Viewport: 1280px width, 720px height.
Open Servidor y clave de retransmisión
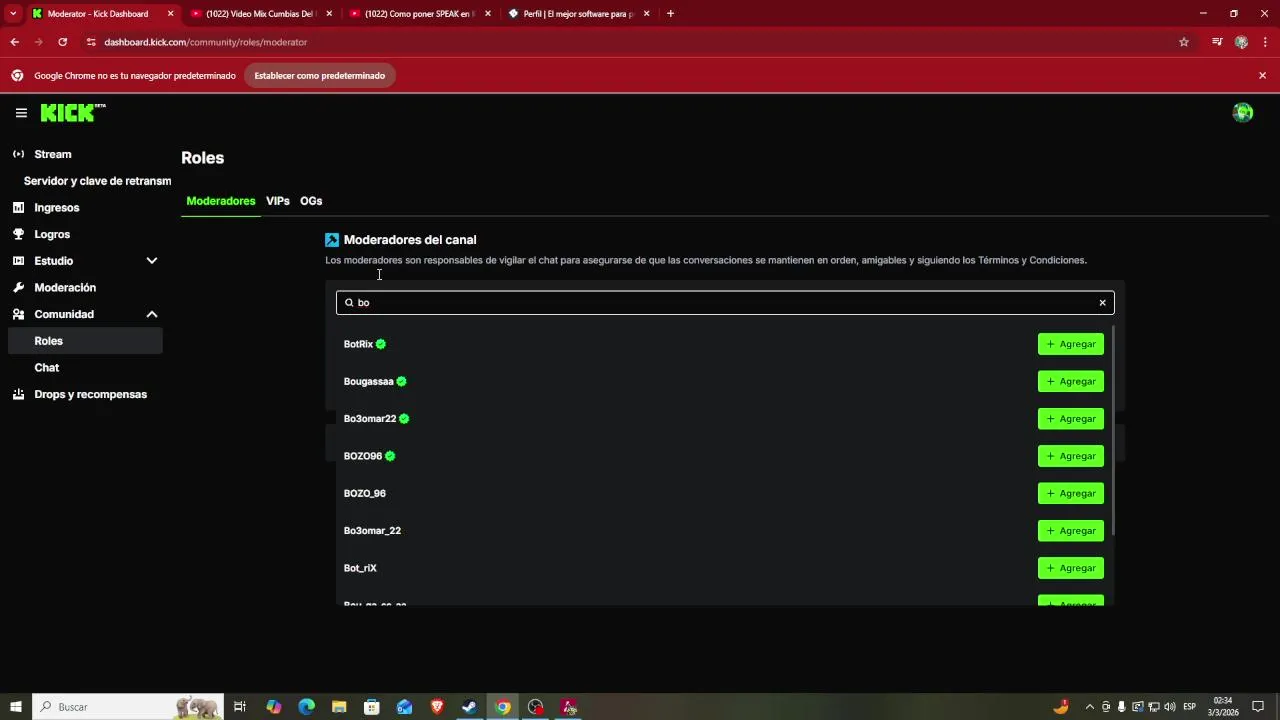(x=97, y=181)
